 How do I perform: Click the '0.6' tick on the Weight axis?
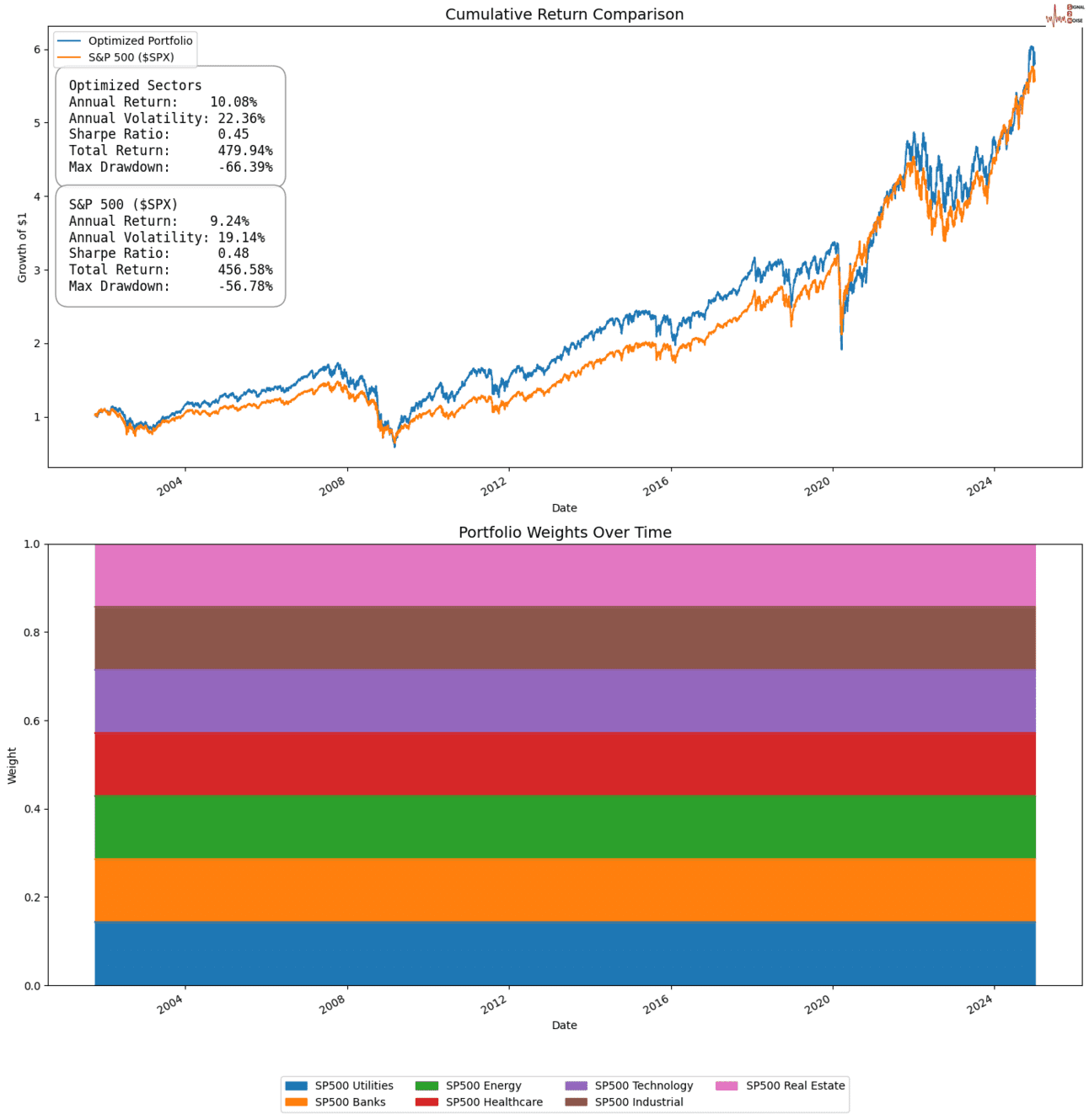pyautogui.click(x=32, y=721)
